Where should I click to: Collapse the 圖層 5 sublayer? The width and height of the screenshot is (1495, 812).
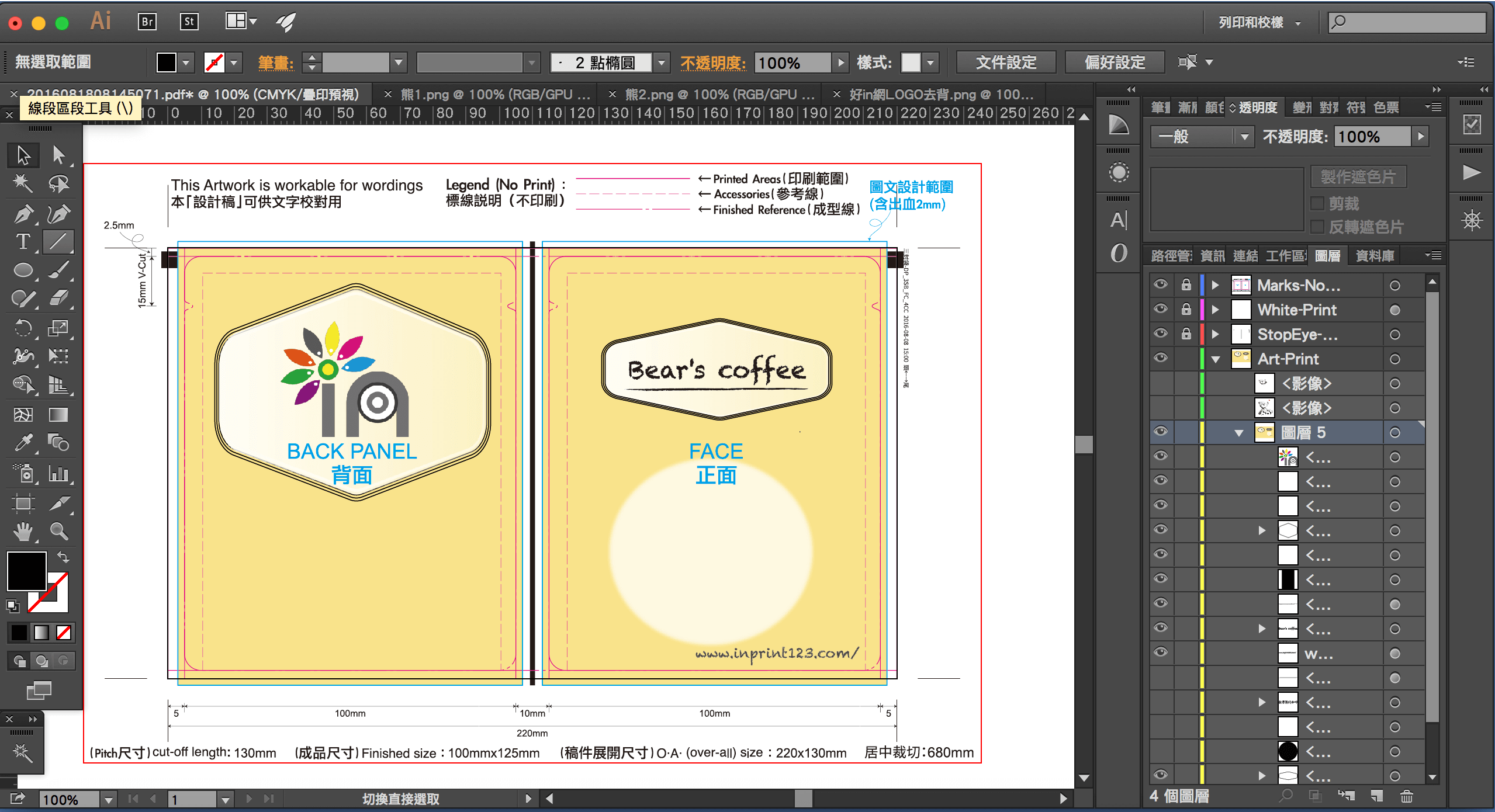1239,433
